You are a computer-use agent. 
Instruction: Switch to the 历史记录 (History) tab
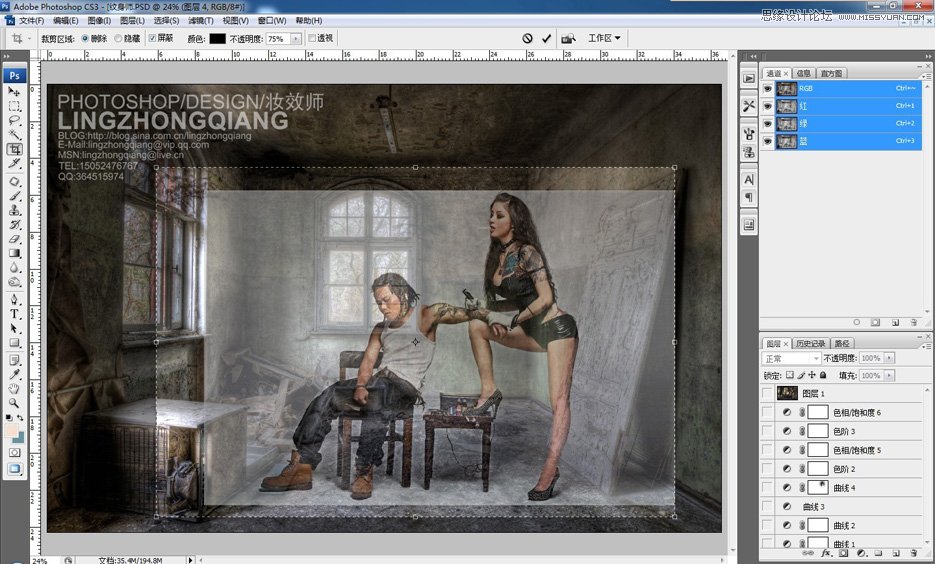812,343
